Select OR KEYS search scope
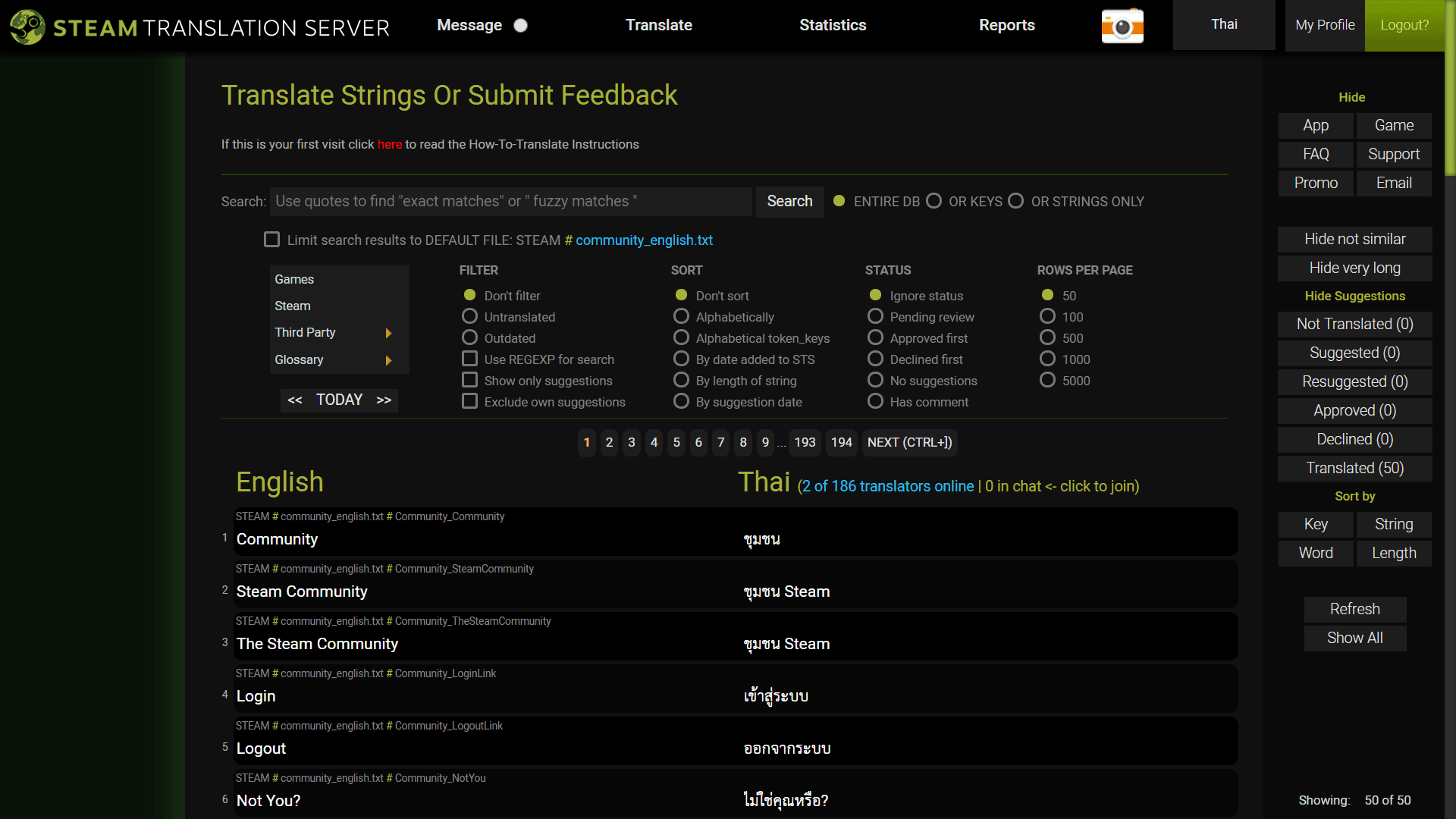Image resolution: width=1456 pixels, height=819 pixels. coord(934,201)
